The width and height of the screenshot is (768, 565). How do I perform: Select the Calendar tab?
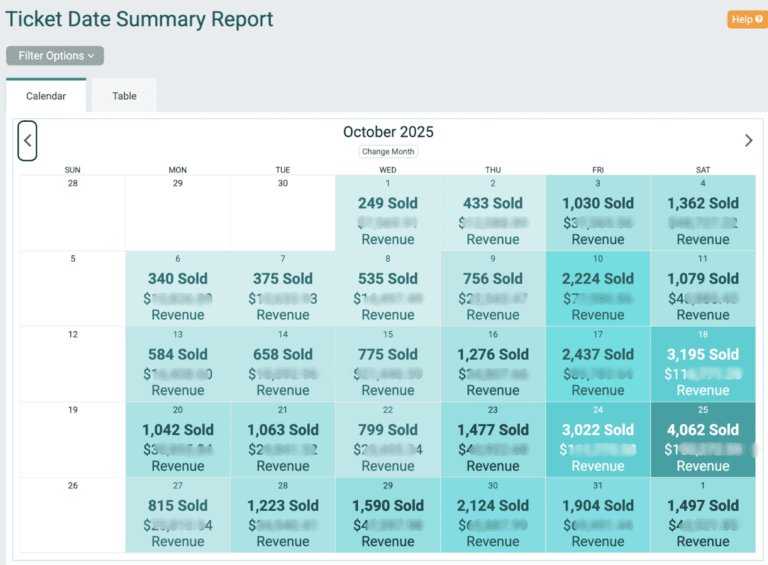46,96
